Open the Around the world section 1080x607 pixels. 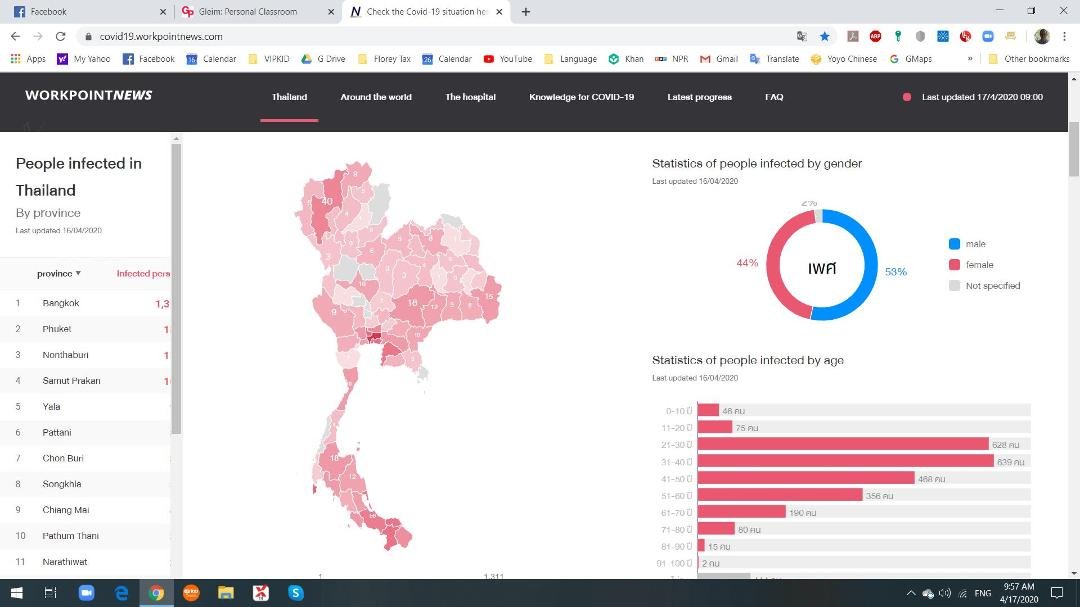[x=376, y=97]
